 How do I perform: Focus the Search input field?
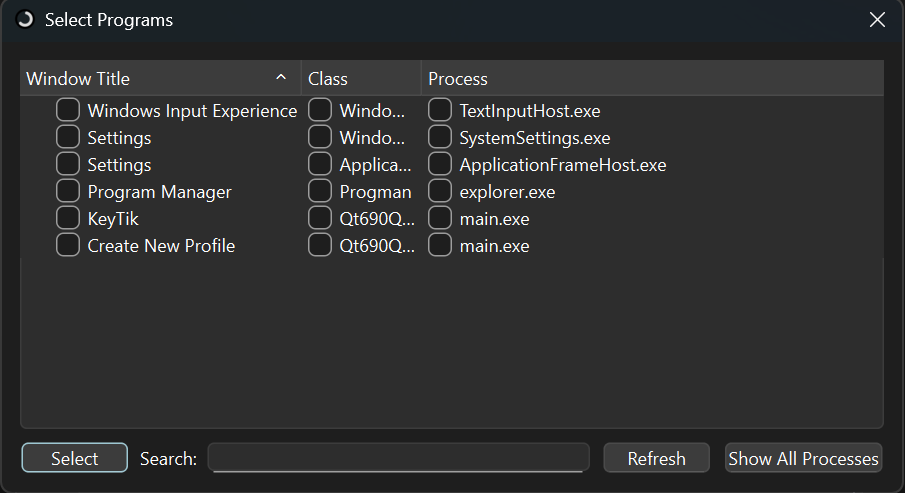[x=399, y=458]
